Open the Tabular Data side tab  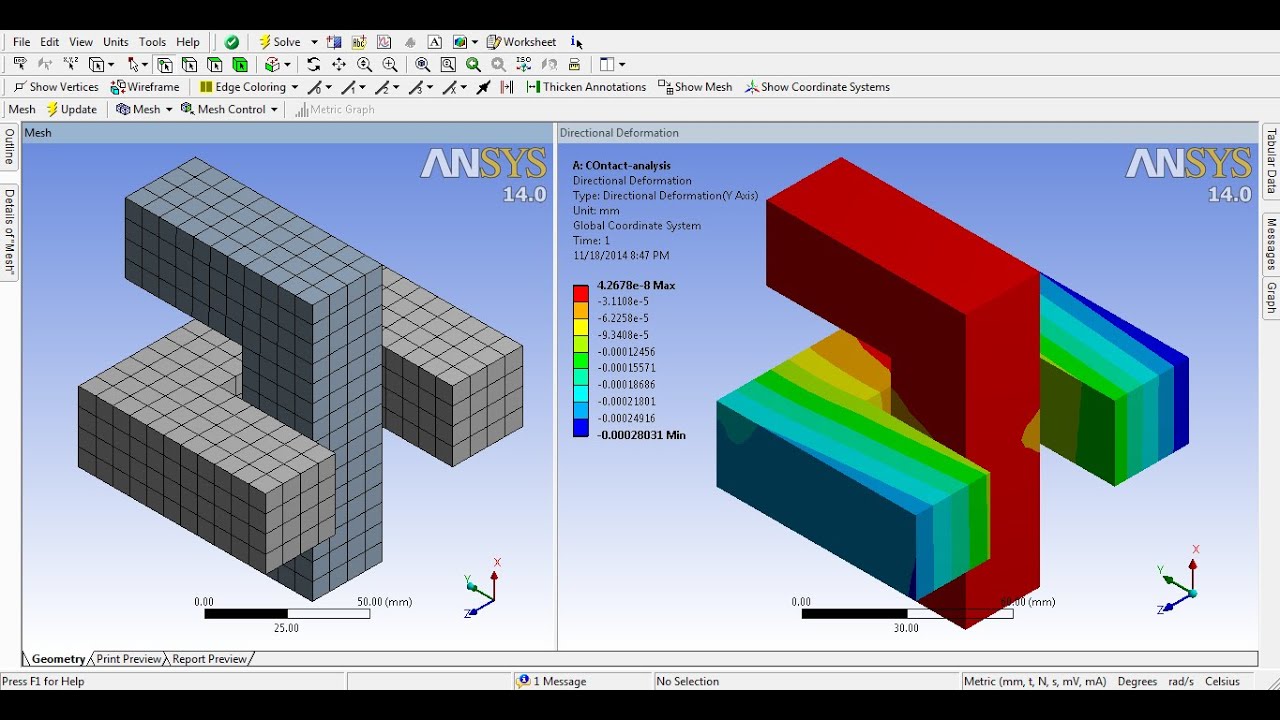[x=1271, y=160]
